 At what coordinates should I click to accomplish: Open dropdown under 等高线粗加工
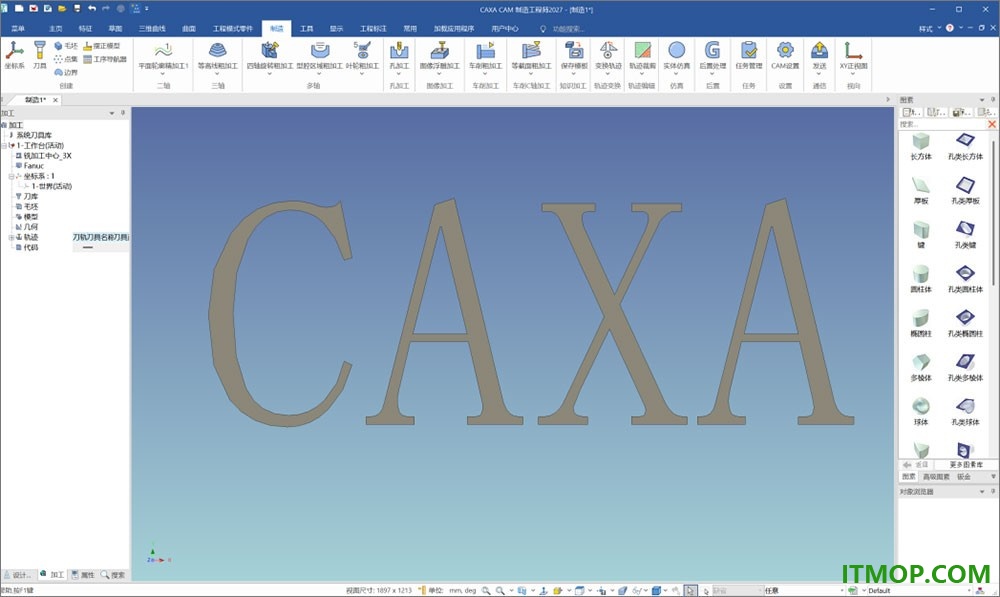(217, 73)
